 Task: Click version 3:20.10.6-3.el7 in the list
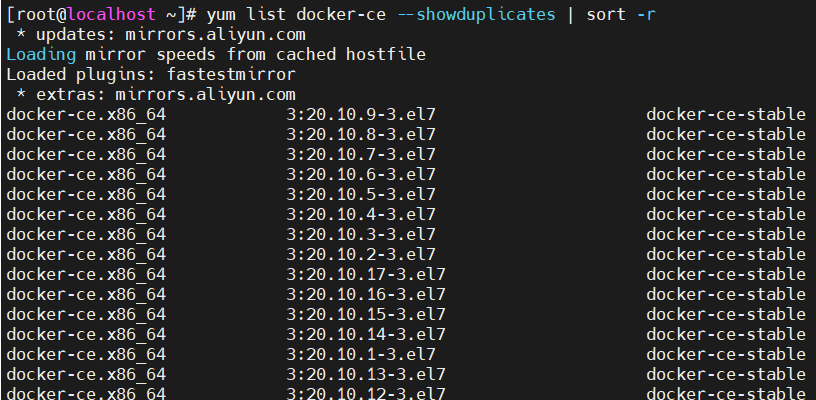(x=361, y=174)
